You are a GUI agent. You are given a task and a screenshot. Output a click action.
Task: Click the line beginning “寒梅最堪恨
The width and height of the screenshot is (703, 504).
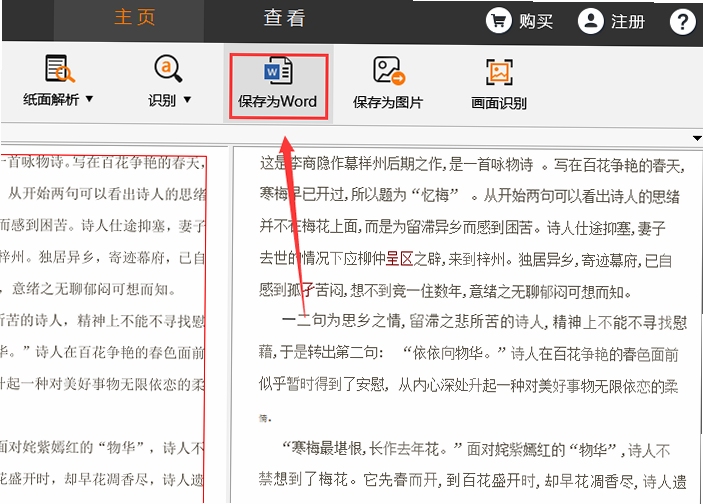pyautogui.click(x=475, y=449)
